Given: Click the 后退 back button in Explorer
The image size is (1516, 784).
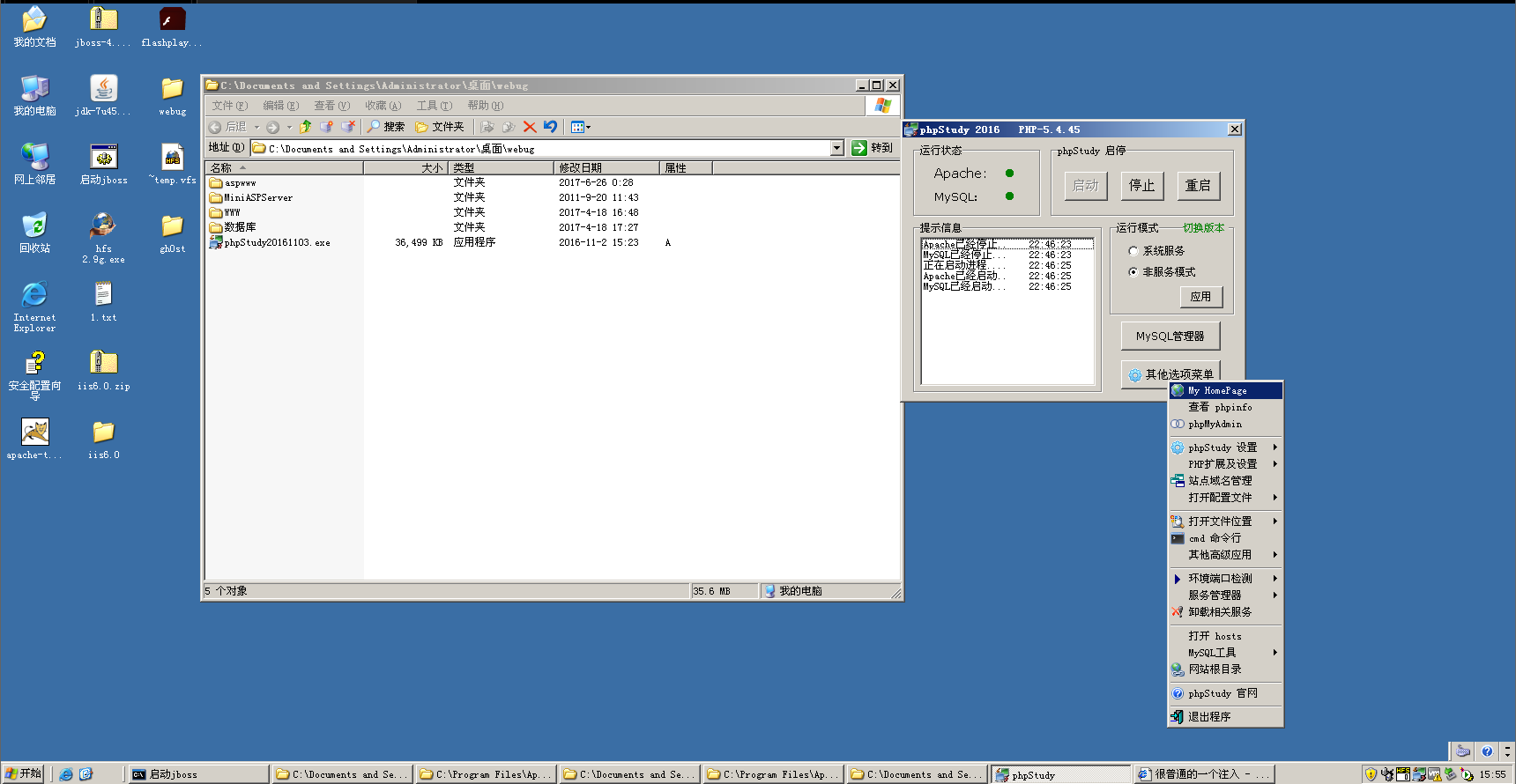Looking at the screenshot, I should (x=227, y=127).
